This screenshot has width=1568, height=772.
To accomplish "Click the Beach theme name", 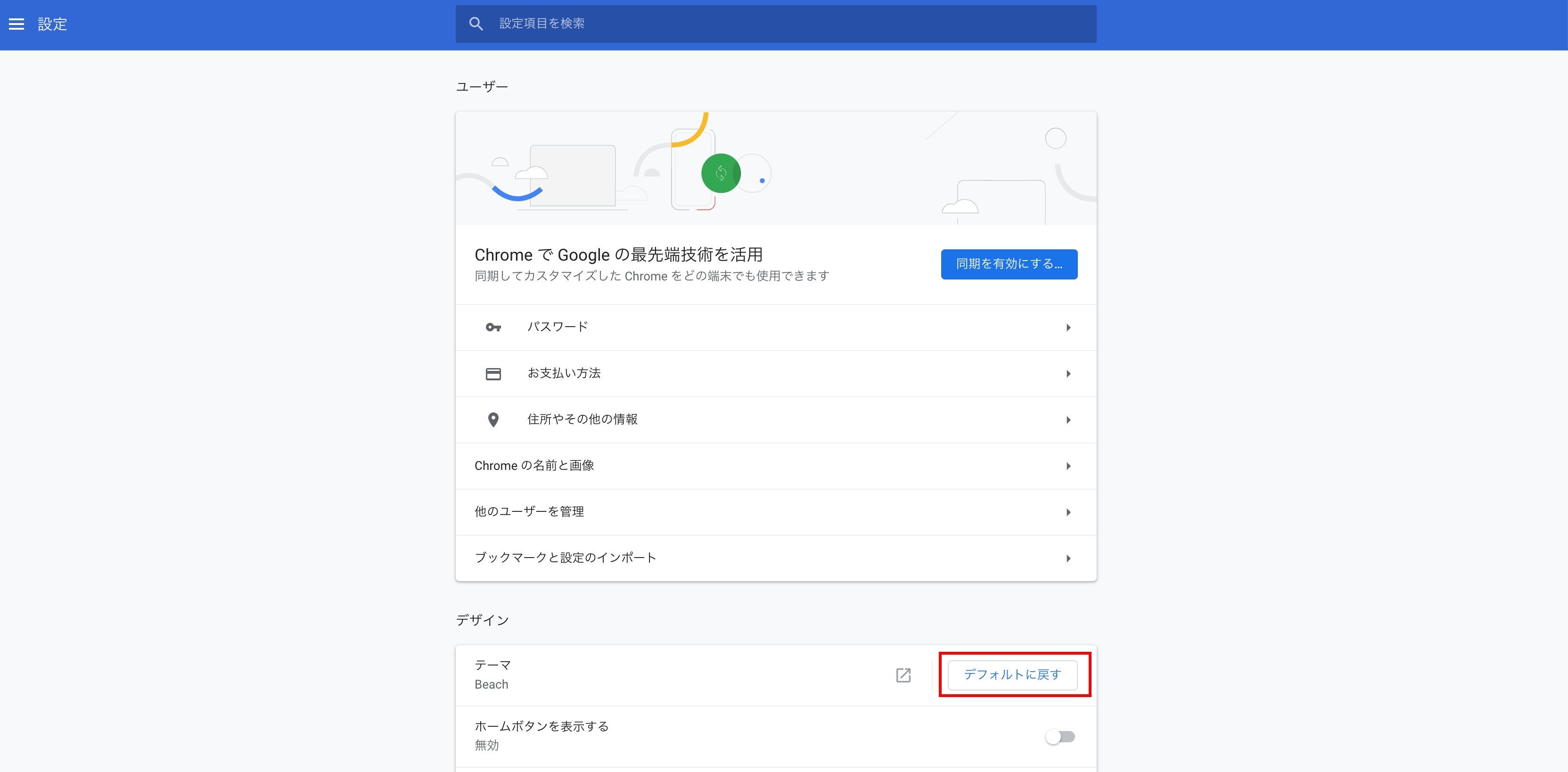I will tap(491, 684).
